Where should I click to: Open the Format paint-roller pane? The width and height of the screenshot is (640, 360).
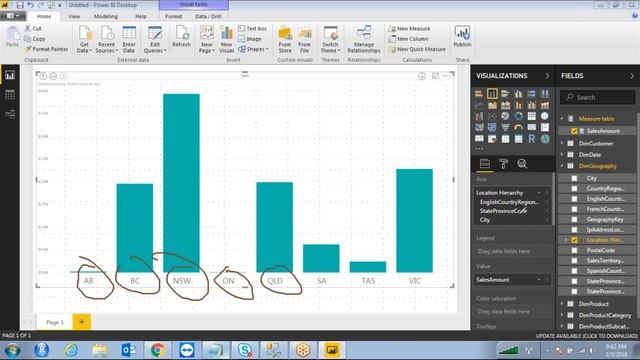(x=503, y=164)
